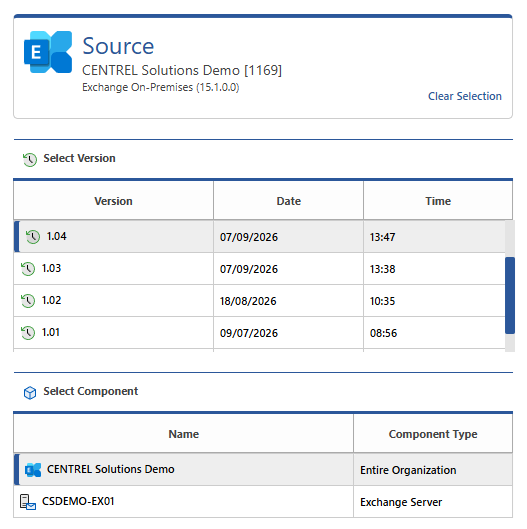The width and height of the screenshot is (527, 529).
Task: Sort by the Date column header
Action: (288, 201)
